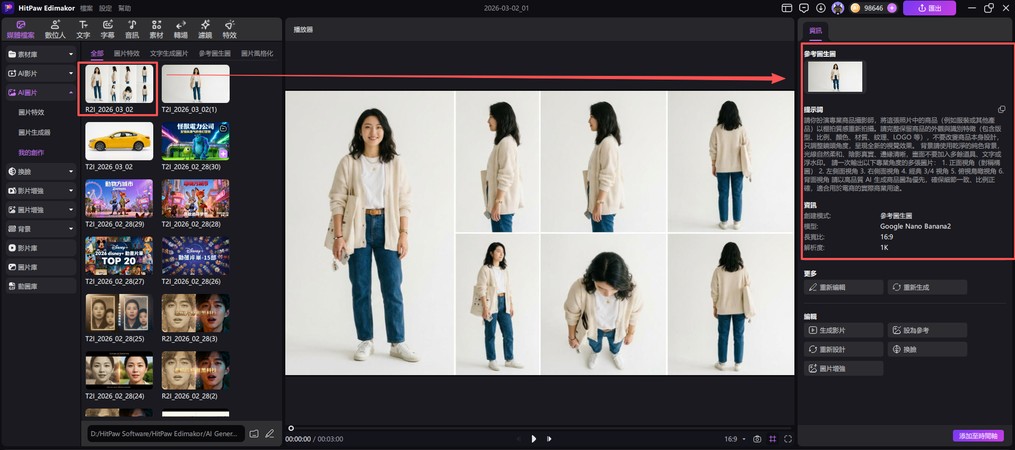
Task: Copy the prompt with the copy icon
Action: [1001, 109]
